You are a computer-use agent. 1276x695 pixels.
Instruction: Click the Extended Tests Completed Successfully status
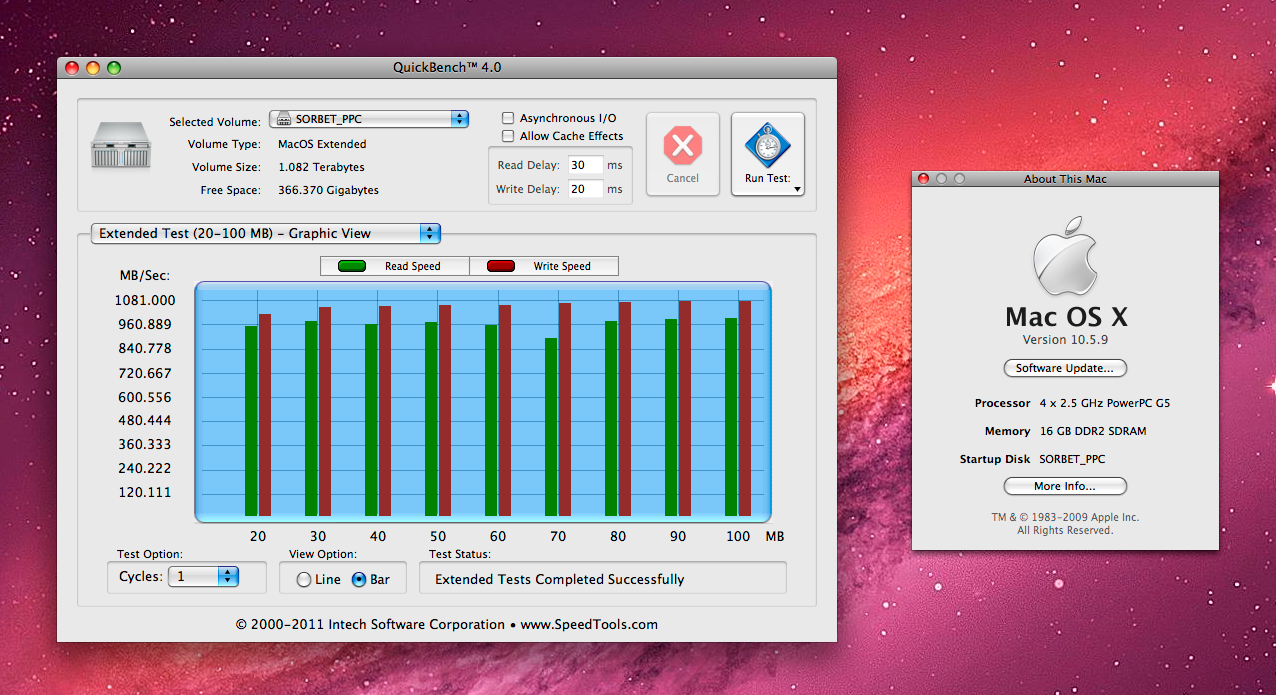[x=560, y=579]
